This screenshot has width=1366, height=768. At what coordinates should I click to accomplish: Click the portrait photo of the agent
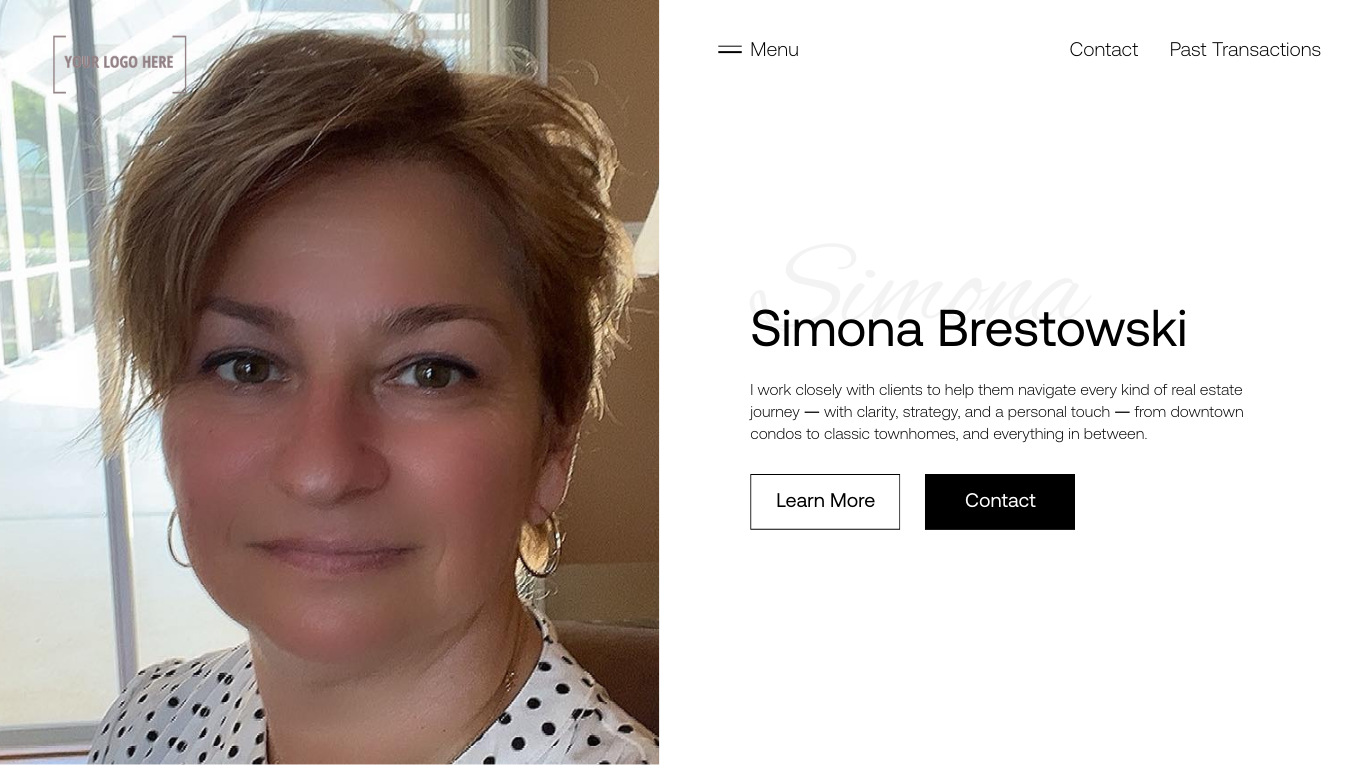(329, 383)
